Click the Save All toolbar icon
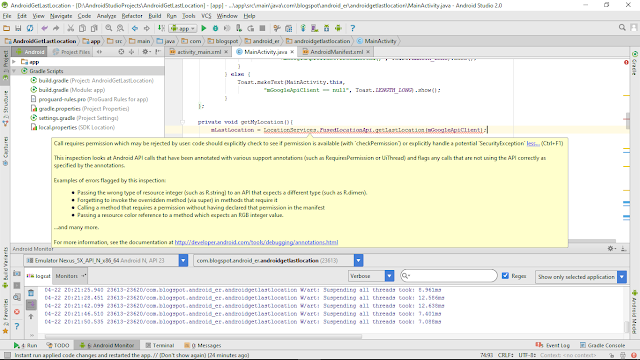Image resolution: width=640 pixels, height=360 pixels. (18, 28)
